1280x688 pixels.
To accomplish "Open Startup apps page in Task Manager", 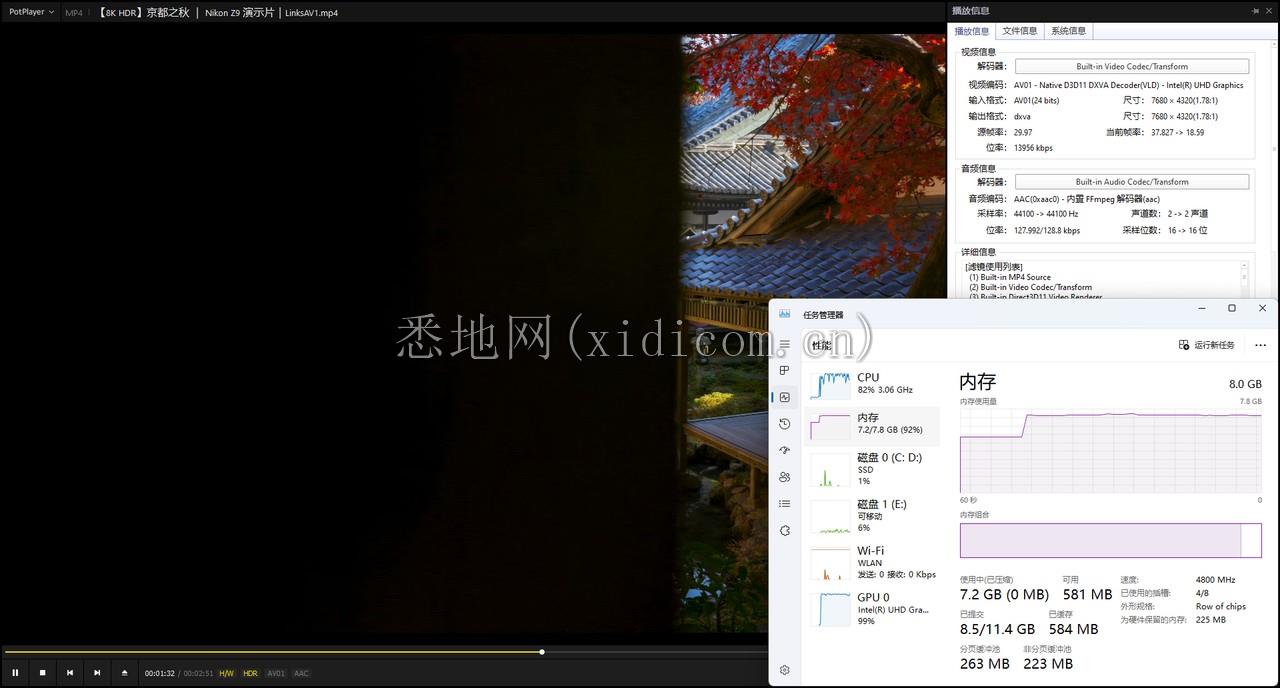I will pos(785,451).
